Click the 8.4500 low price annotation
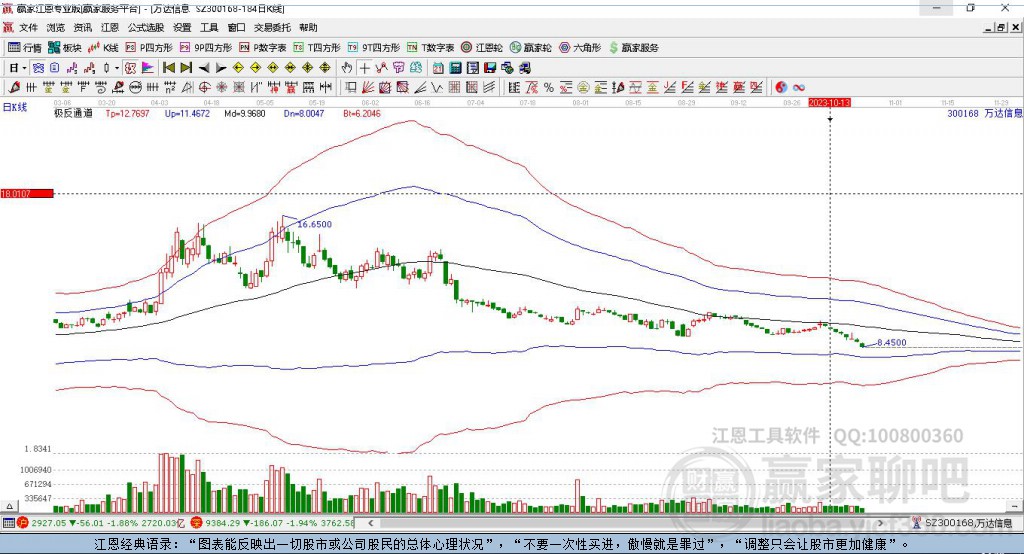This screenshot has height=554, width=1024. (x=891, y=342)
